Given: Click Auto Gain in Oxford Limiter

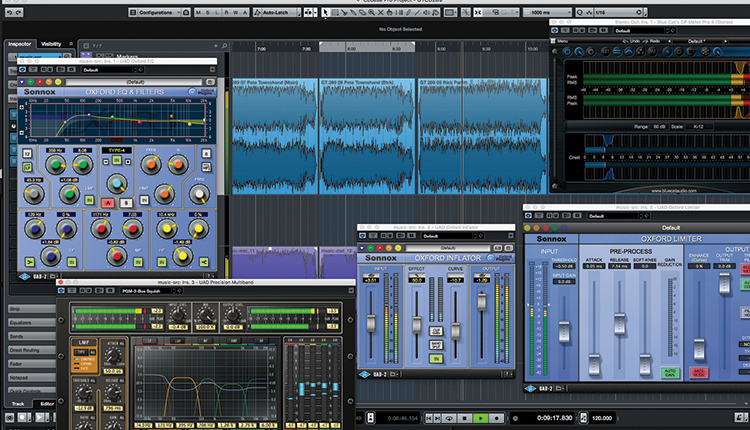Looking at the screenshot, I should click(x=670, y=373).
